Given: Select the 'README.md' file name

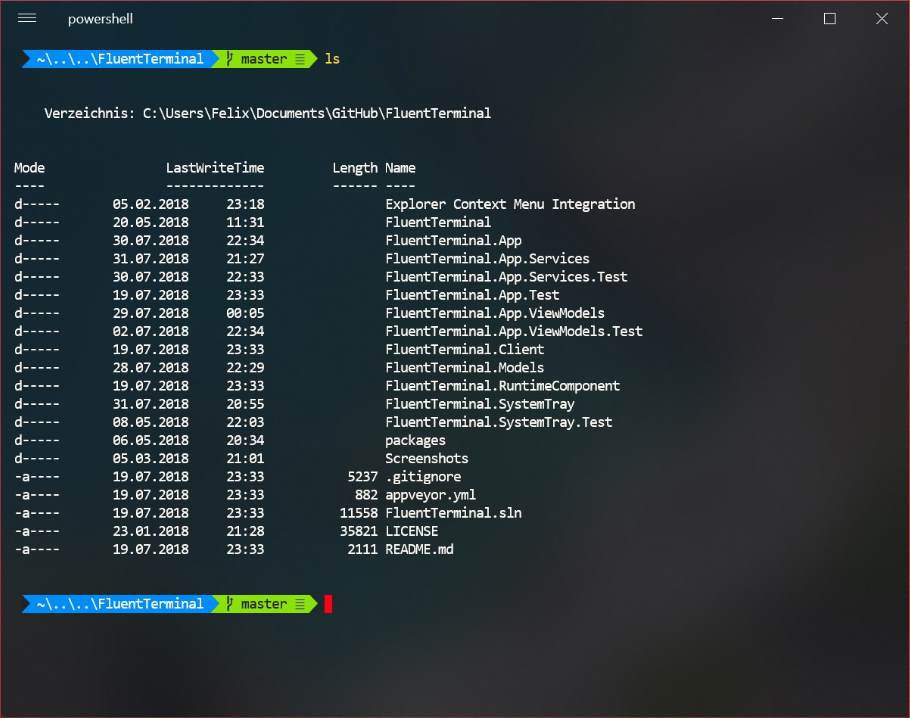Looking at the screenshot, I should [419, 549].
